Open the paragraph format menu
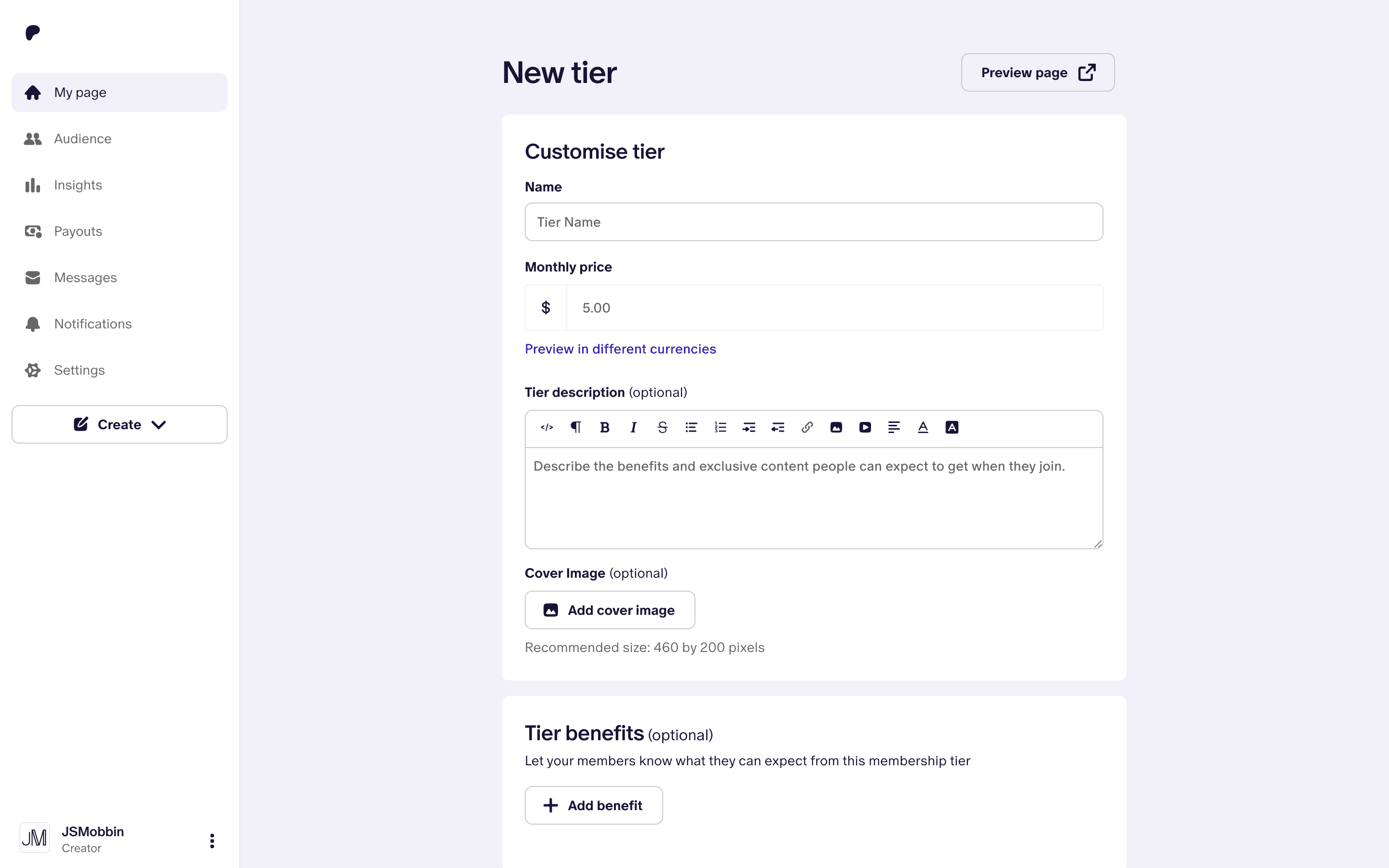The height and width of the screenshot is (868, 1389). click(576, 427)
